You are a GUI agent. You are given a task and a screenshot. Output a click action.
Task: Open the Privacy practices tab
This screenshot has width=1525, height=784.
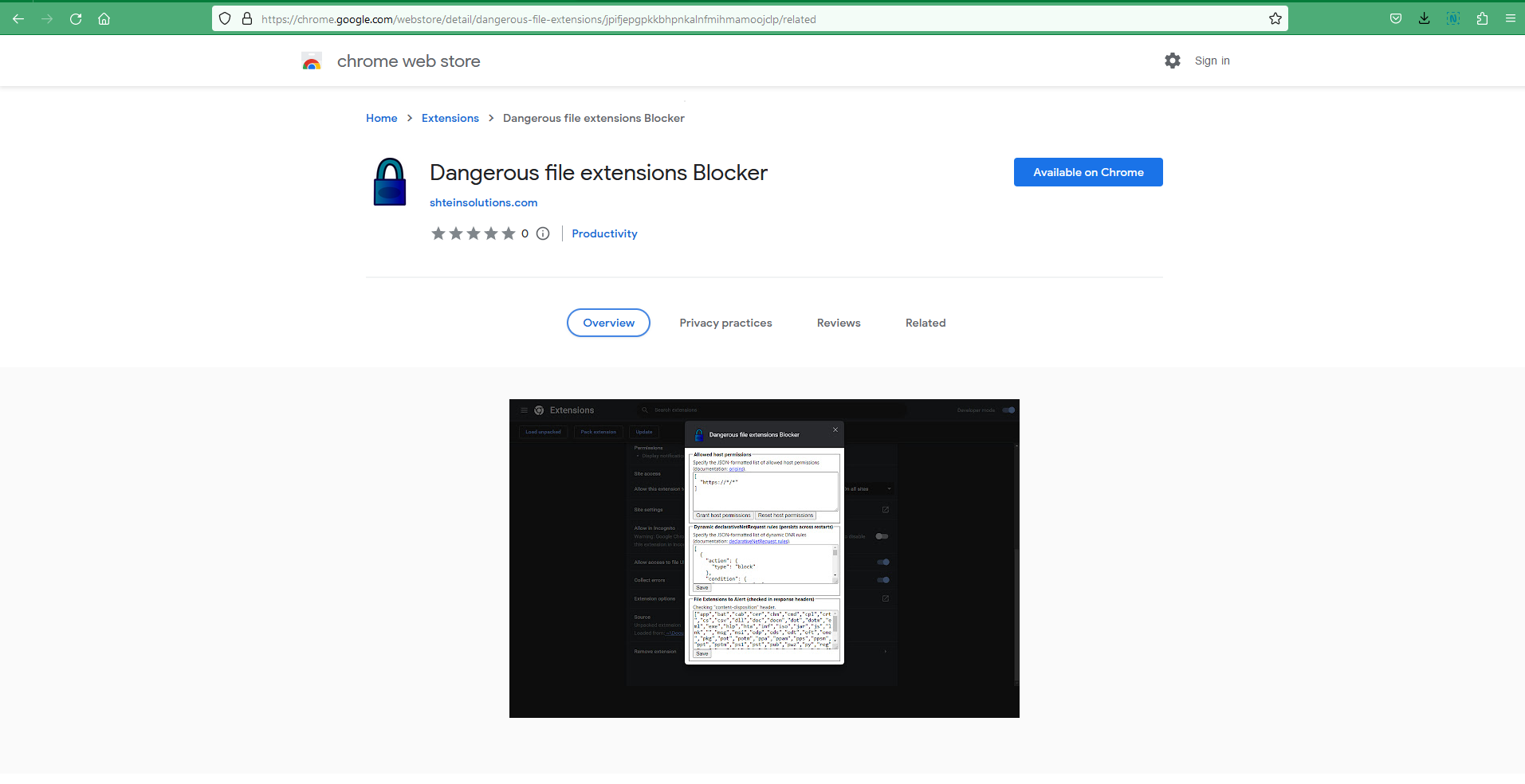click(725, 323)
